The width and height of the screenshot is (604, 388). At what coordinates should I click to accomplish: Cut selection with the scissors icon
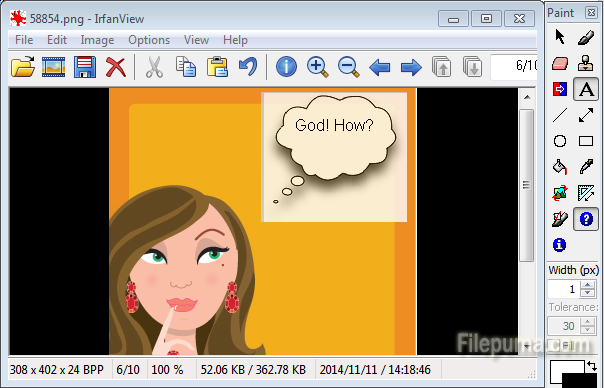[154, 67]
